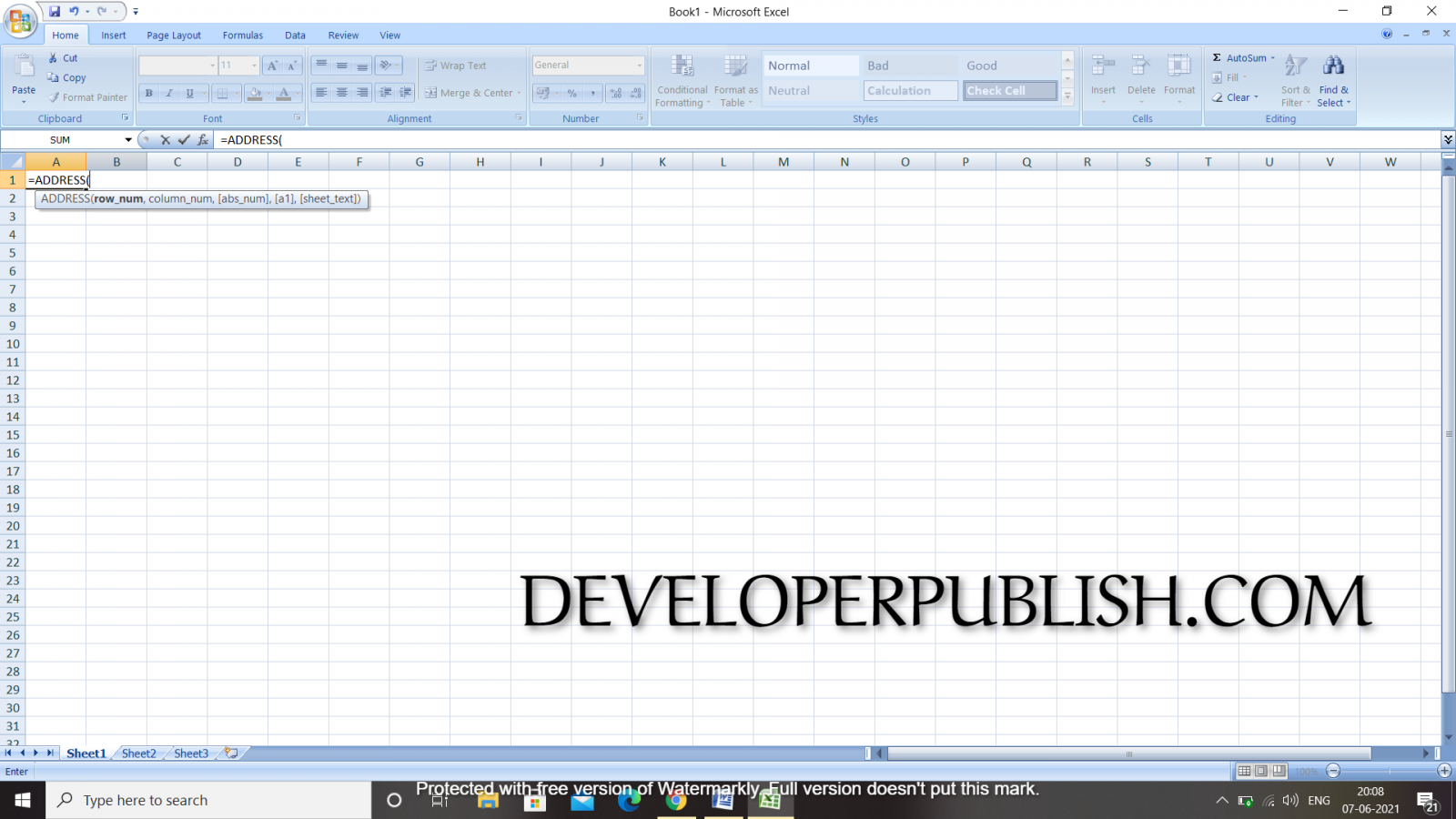Switch to the Formulas ribbon tab

coord(242,35)
